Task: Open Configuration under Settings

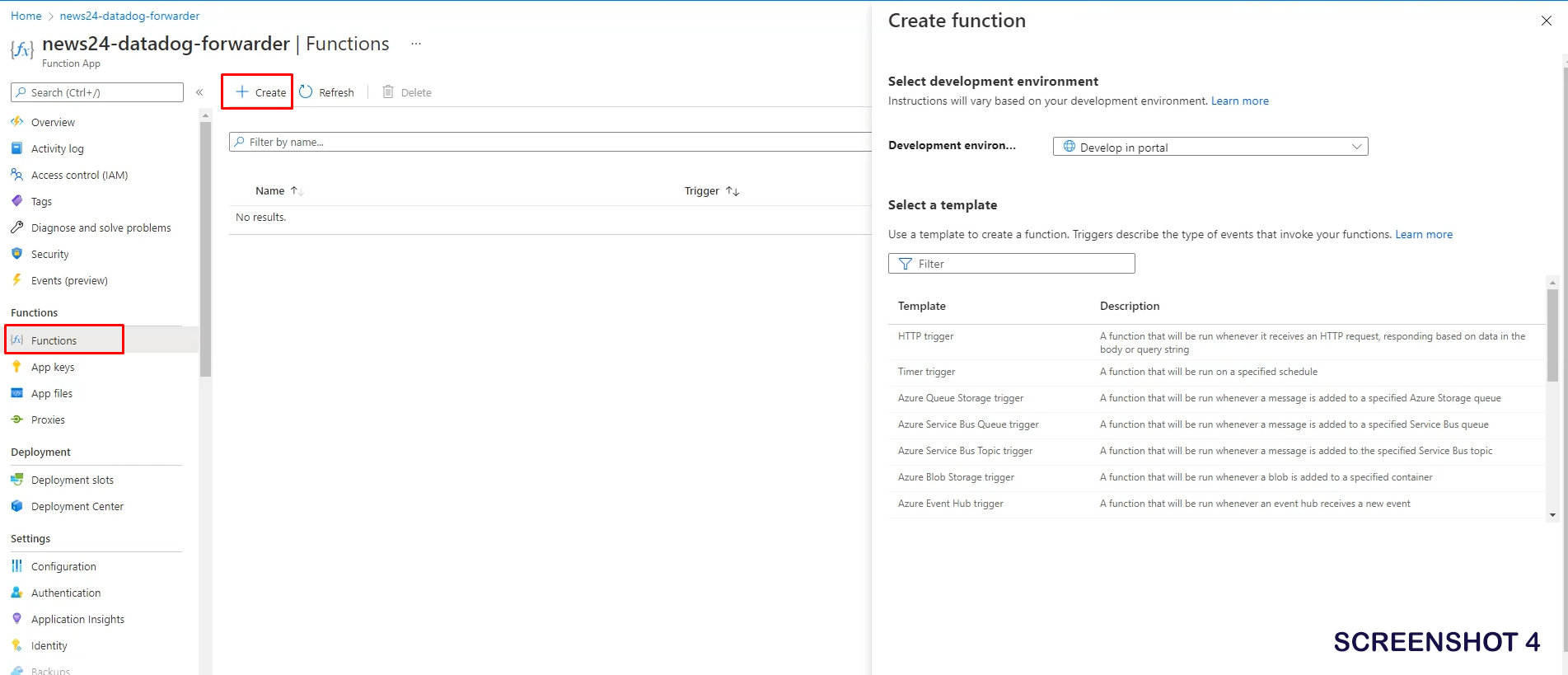Action: click(x=63, y=566)
